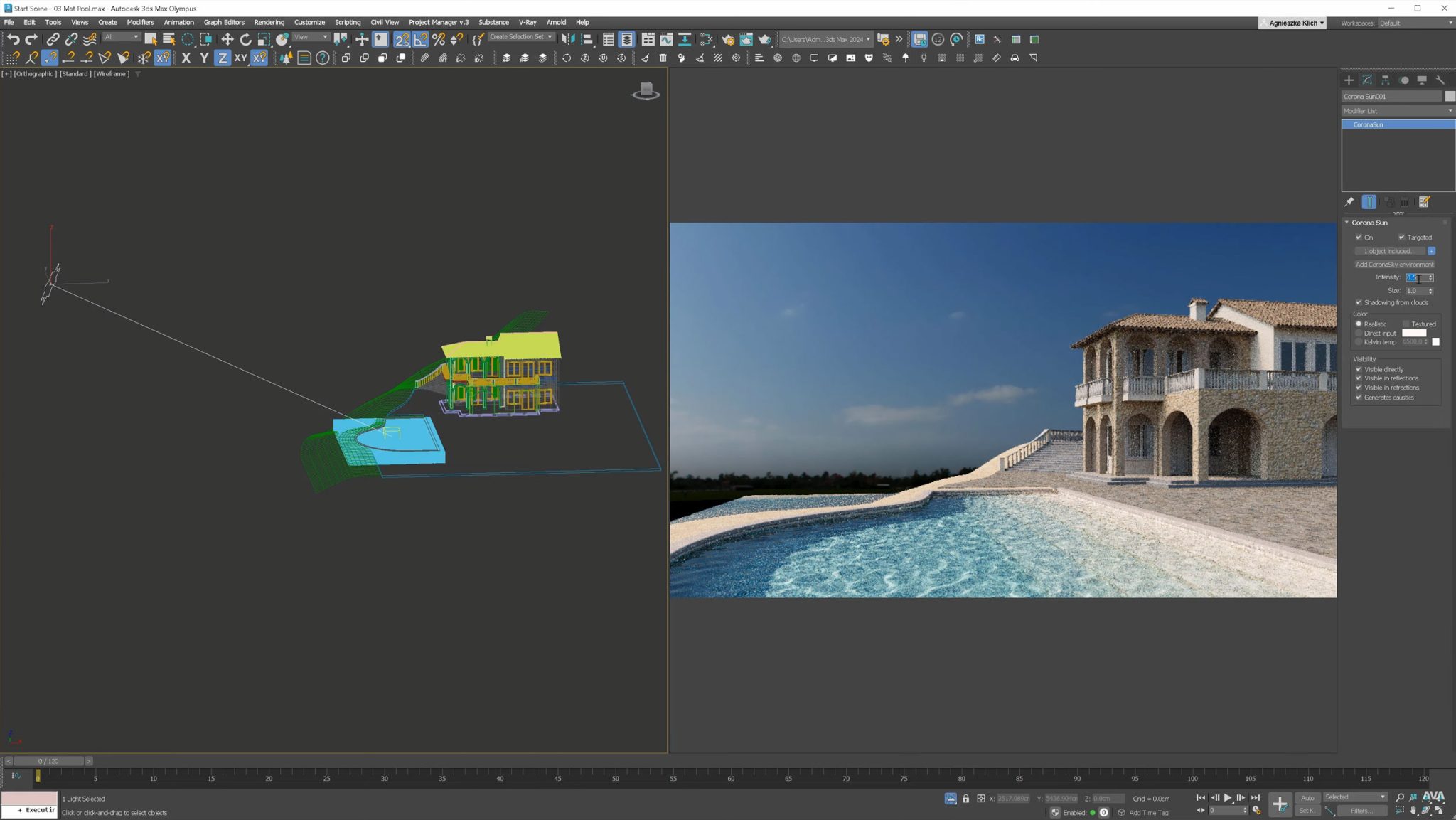
Task: Activate the Select and Rotate tool
Action: (x=245, y=39)
